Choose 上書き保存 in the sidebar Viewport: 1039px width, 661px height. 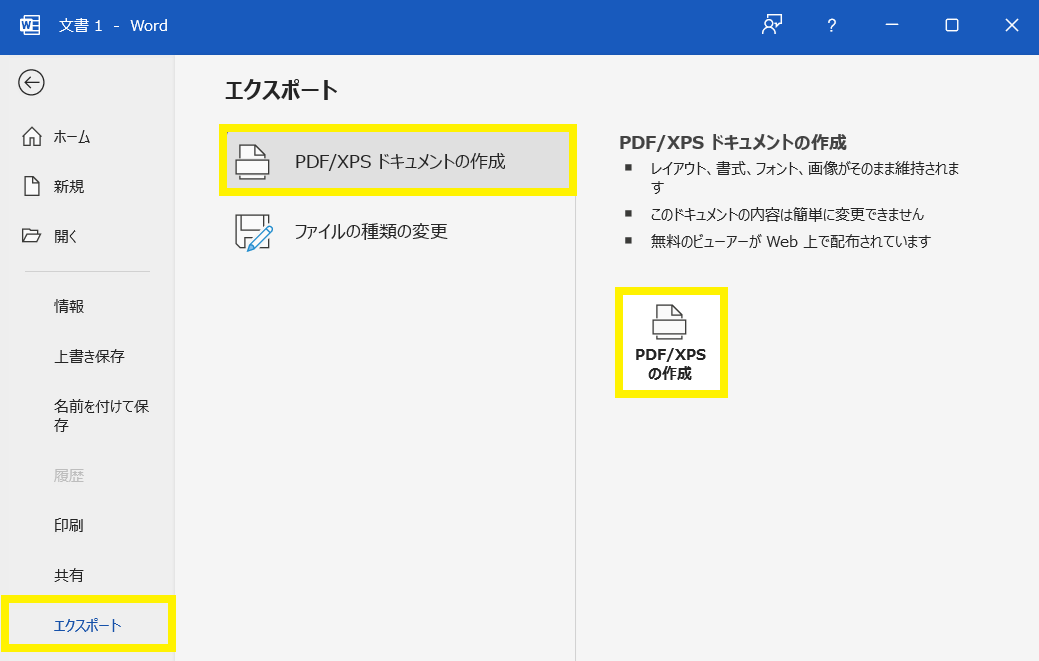point(89,356)
